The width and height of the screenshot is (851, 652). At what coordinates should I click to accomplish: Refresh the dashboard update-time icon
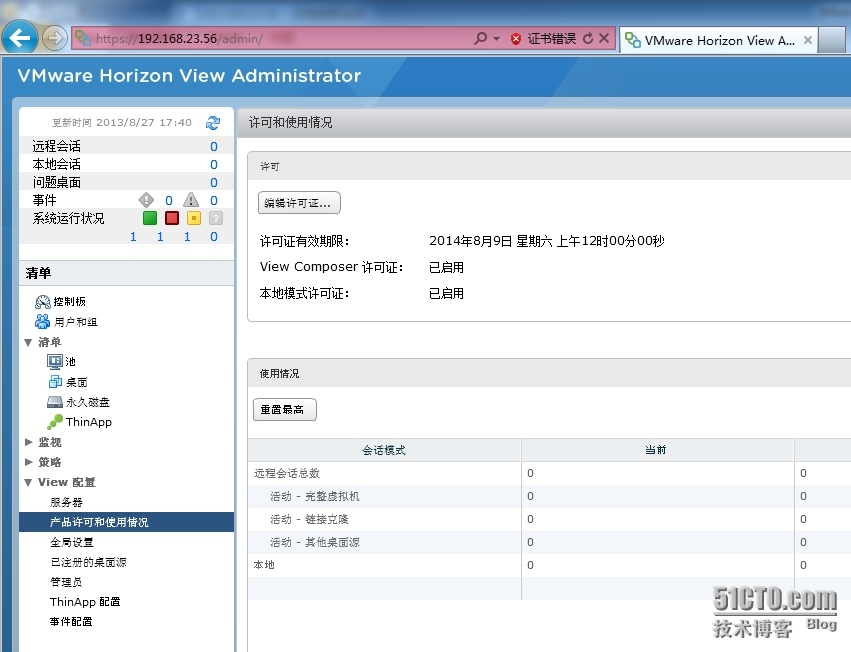(213, 123)
